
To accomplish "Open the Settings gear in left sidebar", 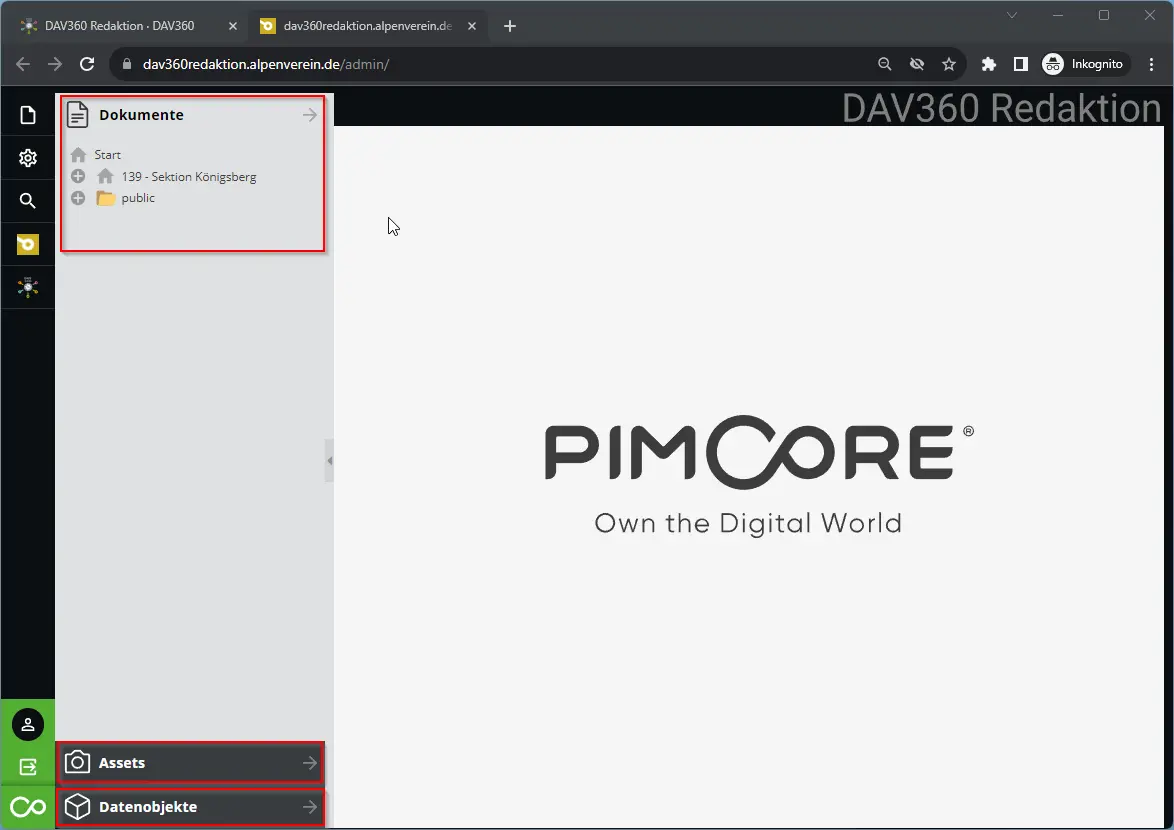I will 28,158.
